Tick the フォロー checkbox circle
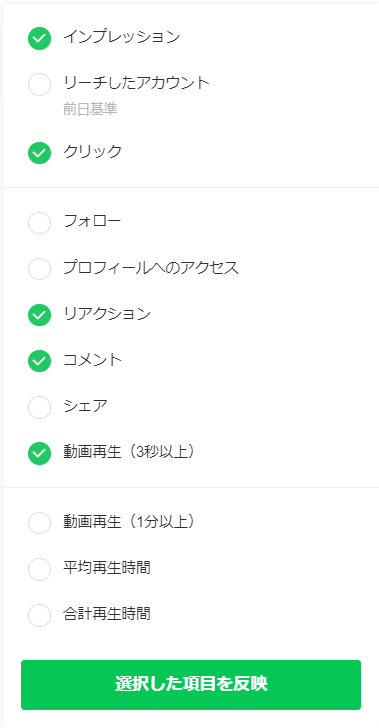The height and width of the screenshot is (728, 379). [x=39, y=222]
